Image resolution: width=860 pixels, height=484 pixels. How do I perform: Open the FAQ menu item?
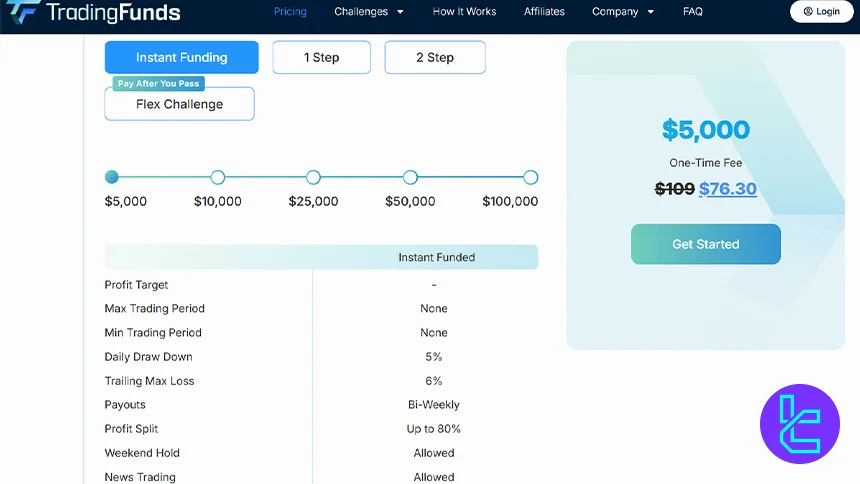coord(693,12)
